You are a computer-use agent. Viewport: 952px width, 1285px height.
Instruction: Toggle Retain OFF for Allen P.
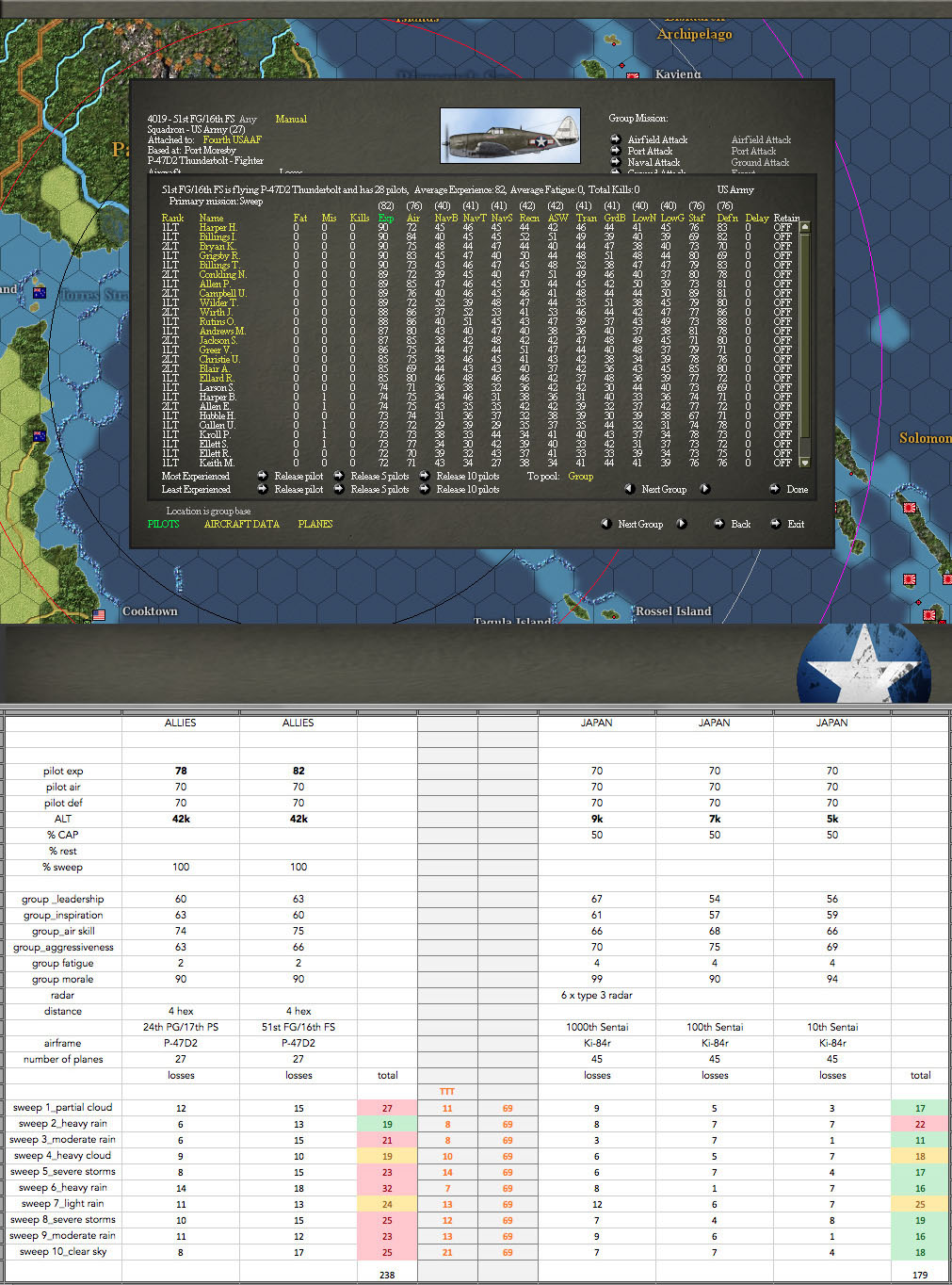[x=783, y=284]
